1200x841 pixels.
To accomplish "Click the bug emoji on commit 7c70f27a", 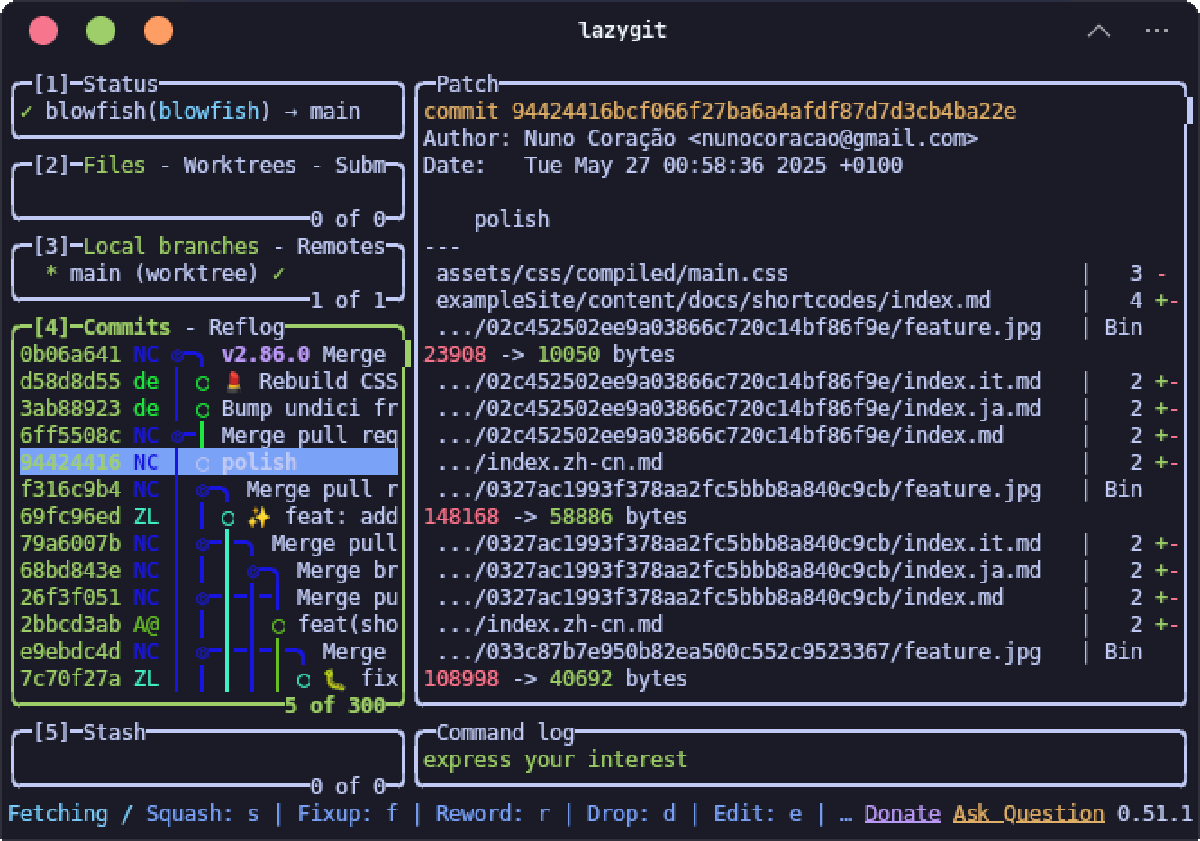I will point(334,679).
